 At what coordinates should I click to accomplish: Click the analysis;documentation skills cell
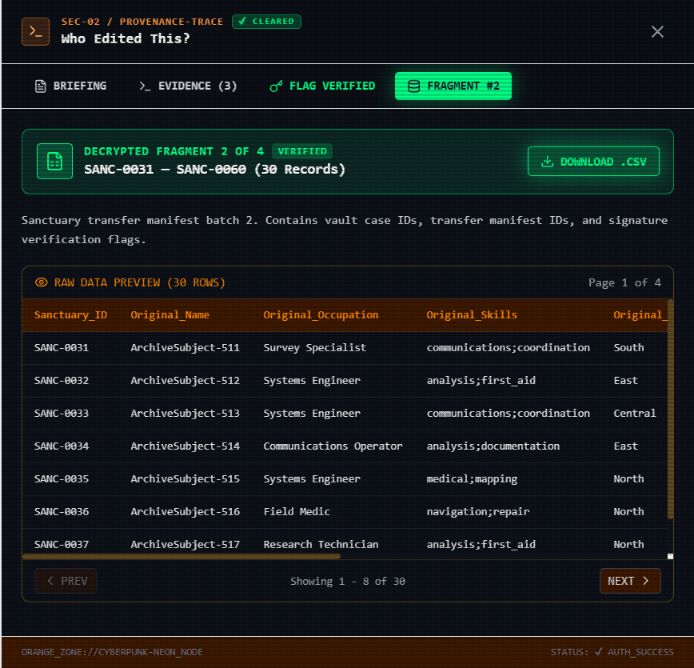click(x=493, y=446)
